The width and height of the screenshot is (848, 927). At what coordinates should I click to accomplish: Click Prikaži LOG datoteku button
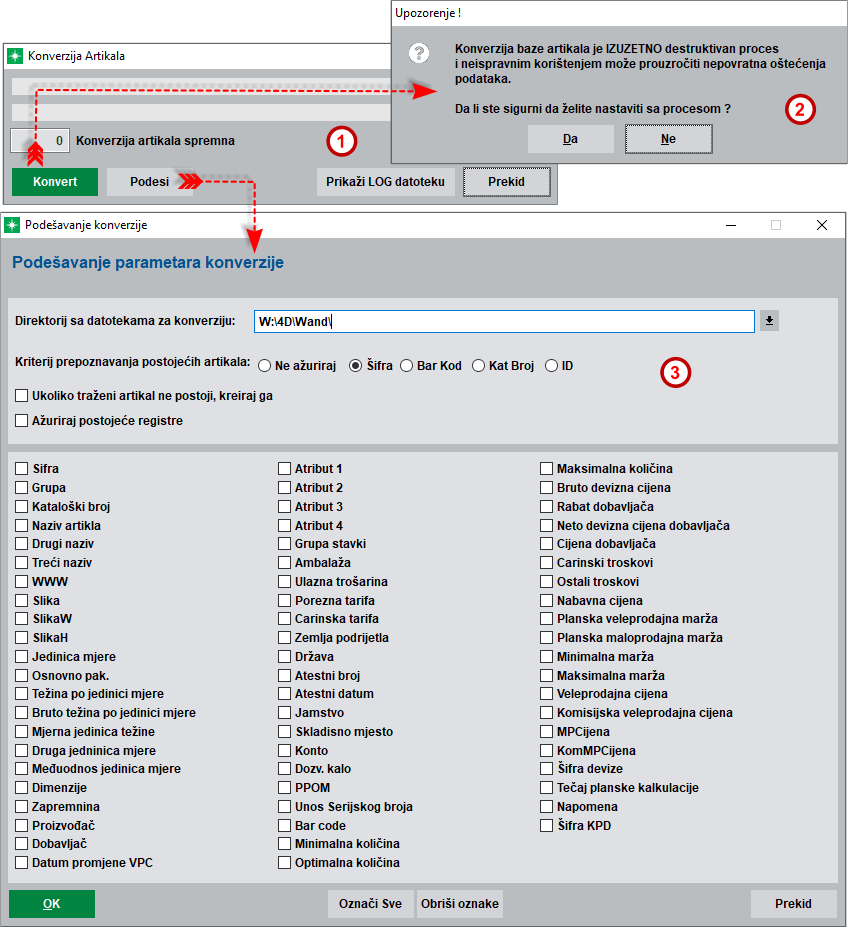coord(386,182)
